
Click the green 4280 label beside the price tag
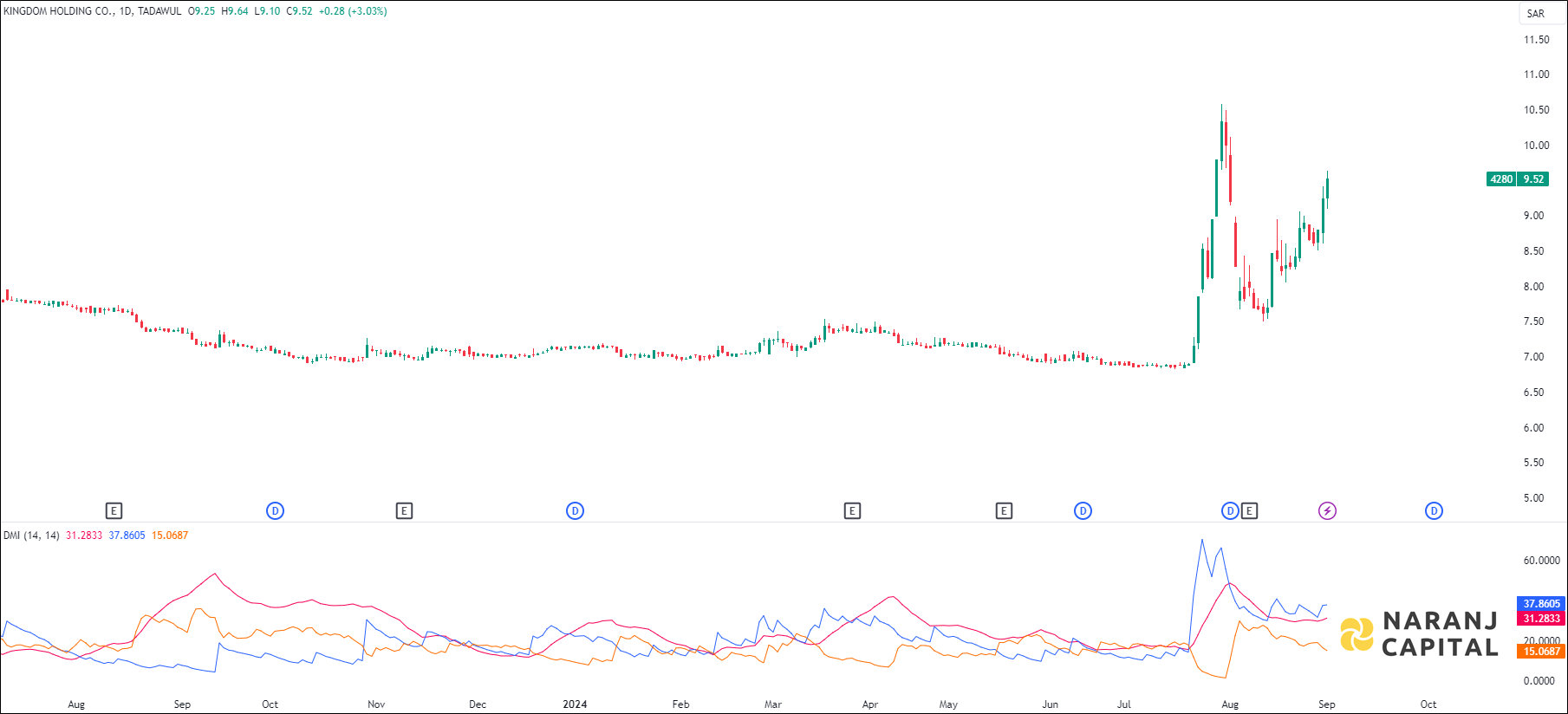point(1501,179)
